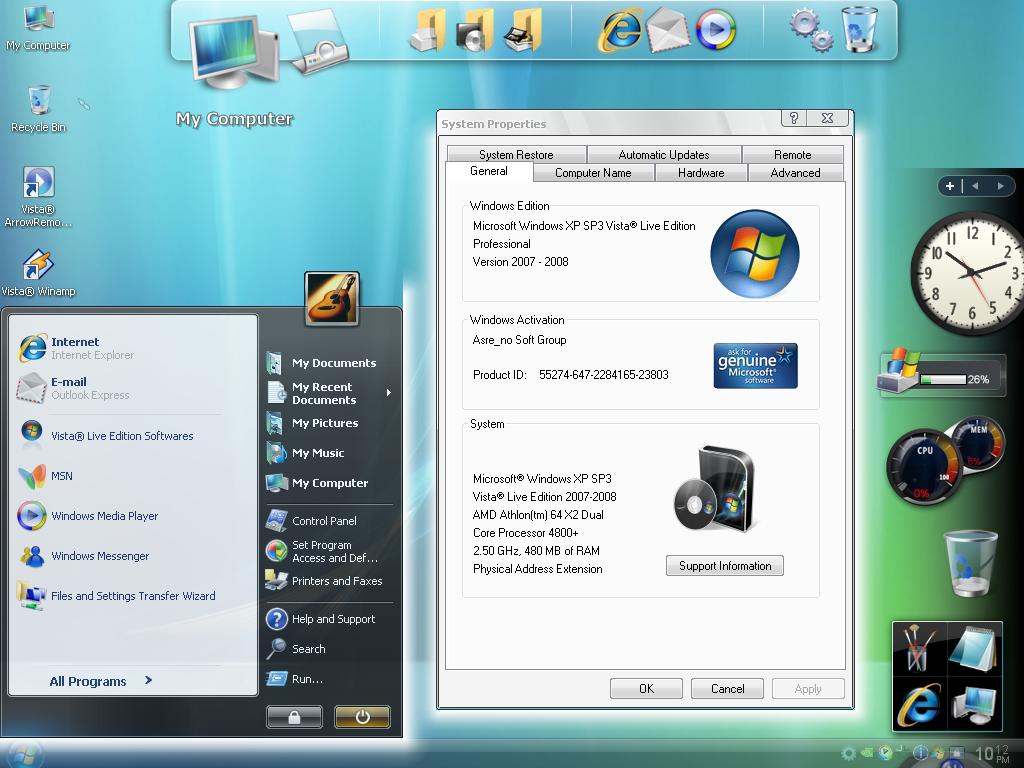Click the Support Information button

[725, 566]
